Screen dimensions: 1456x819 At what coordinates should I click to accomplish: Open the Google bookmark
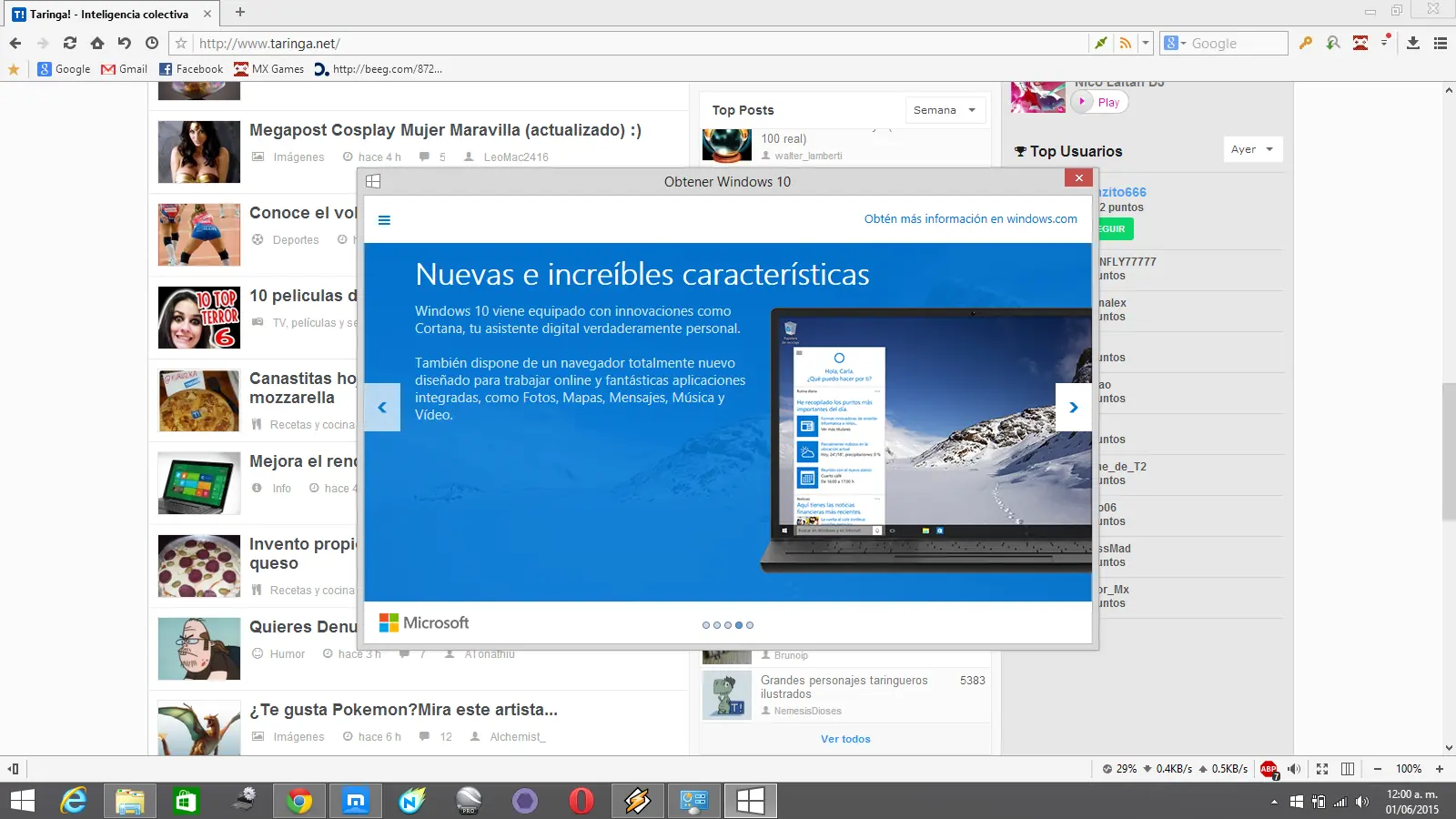64,69
